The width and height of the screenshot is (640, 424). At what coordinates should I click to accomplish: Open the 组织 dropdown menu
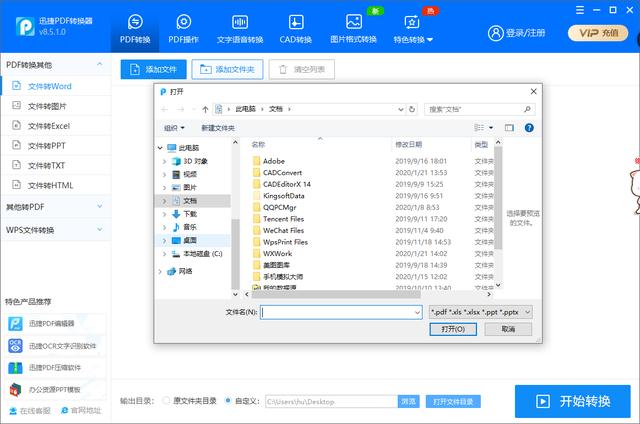(x=174, y=128)
